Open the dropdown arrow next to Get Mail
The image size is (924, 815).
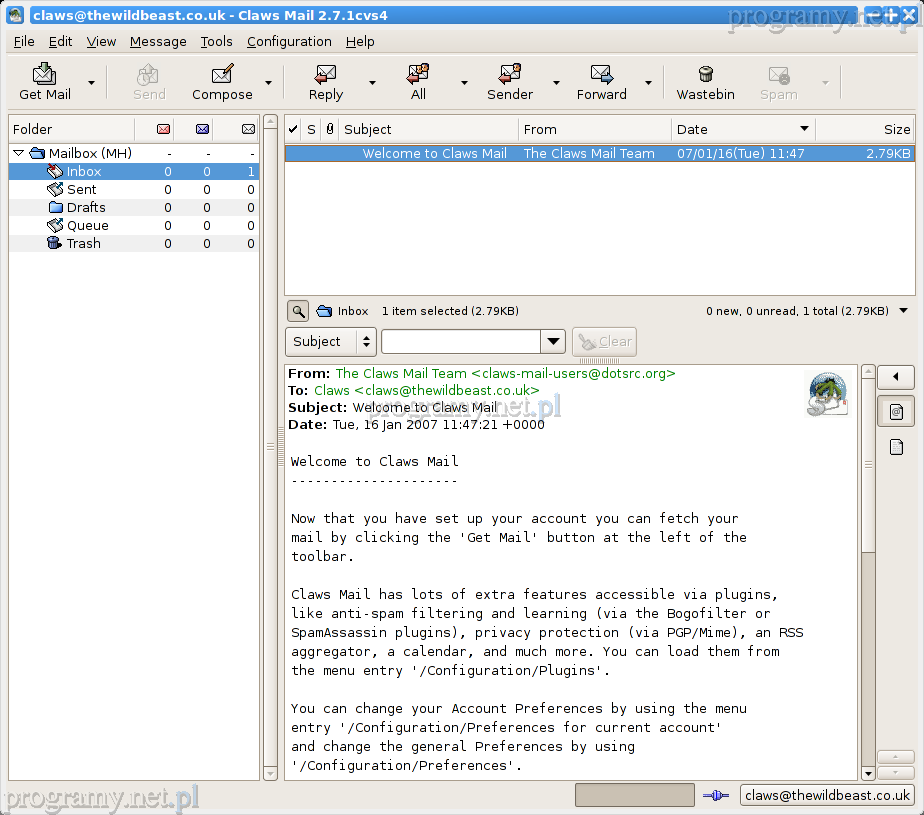[91, 83]
